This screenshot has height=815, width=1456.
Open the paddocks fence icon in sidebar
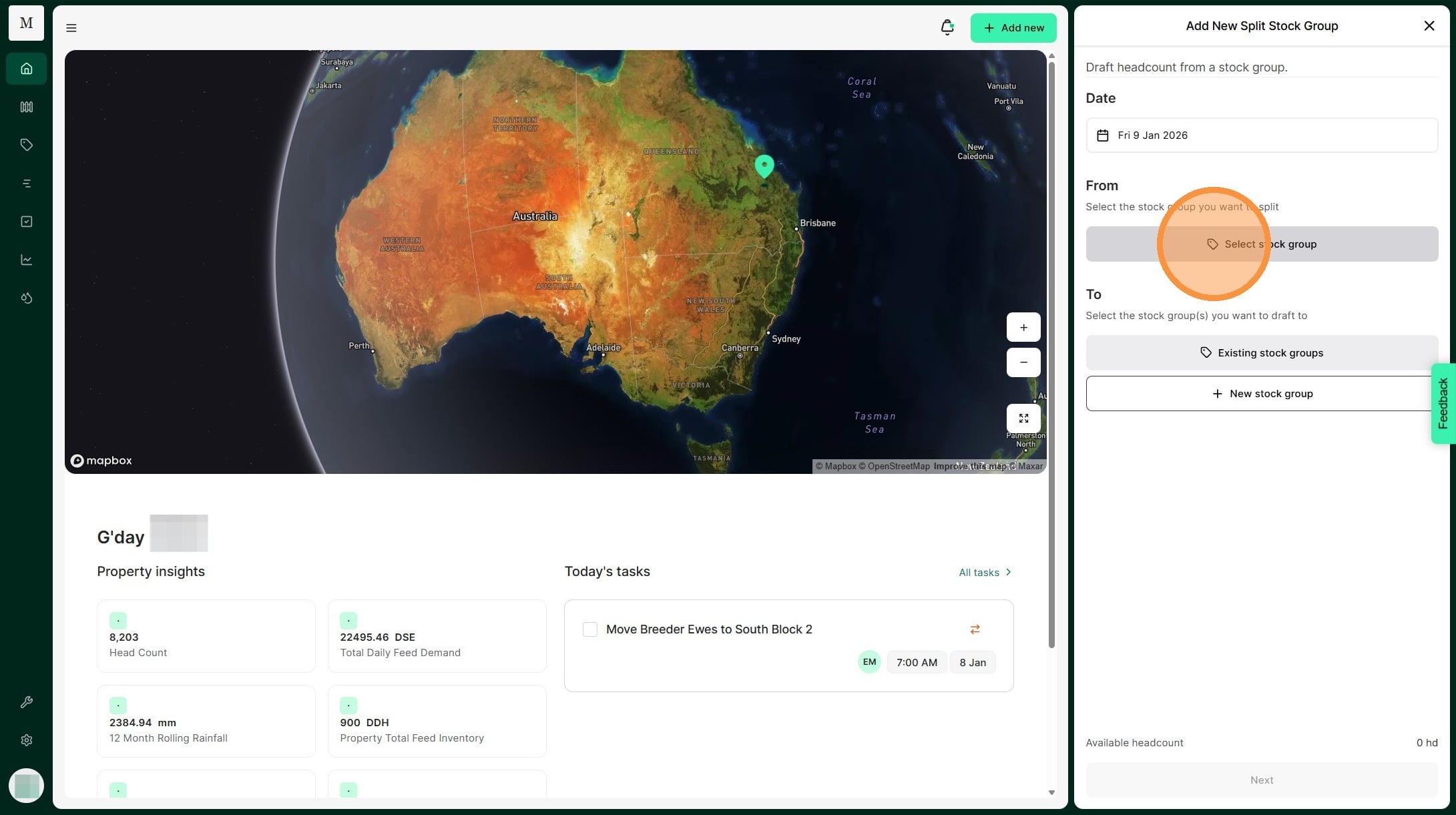point(27,107)
